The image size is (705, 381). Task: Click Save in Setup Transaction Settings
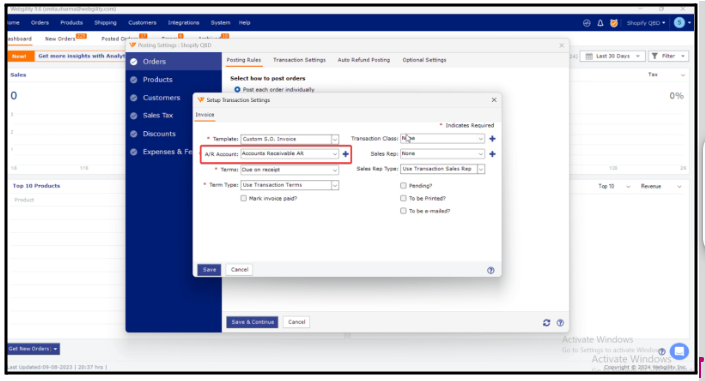coord(209,269)
